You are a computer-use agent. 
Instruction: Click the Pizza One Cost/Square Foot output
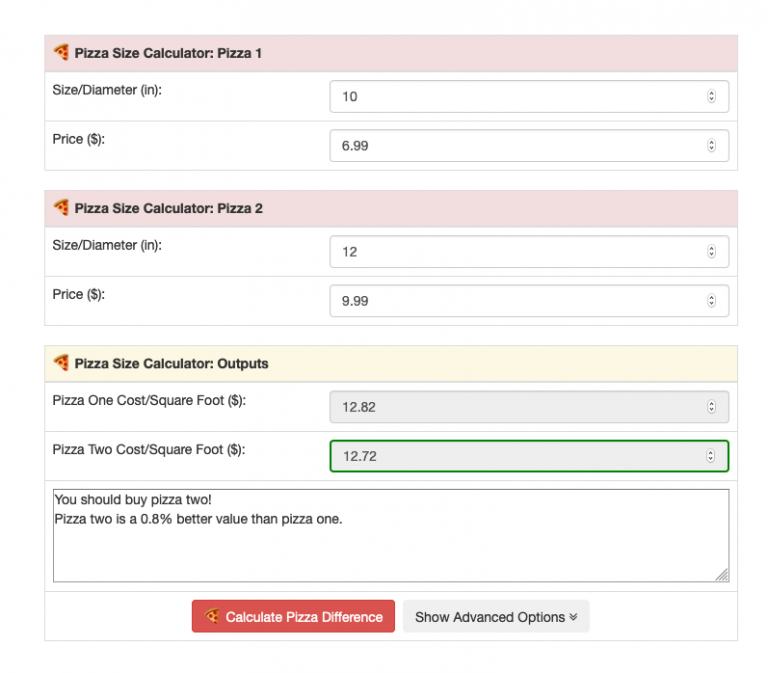click(520, 407)
